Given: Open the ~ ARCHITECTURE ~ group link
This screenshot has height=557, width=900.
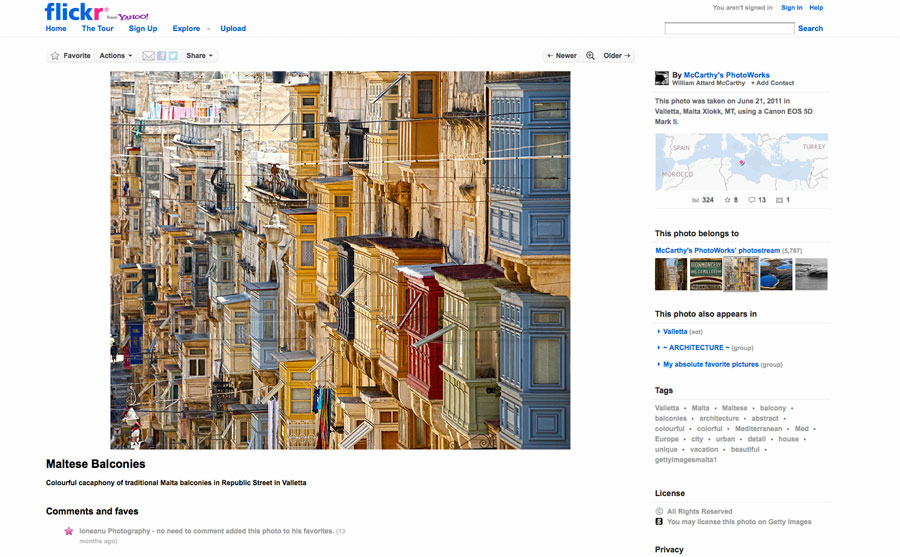Looking at the screenshot, I should (696, 347).
